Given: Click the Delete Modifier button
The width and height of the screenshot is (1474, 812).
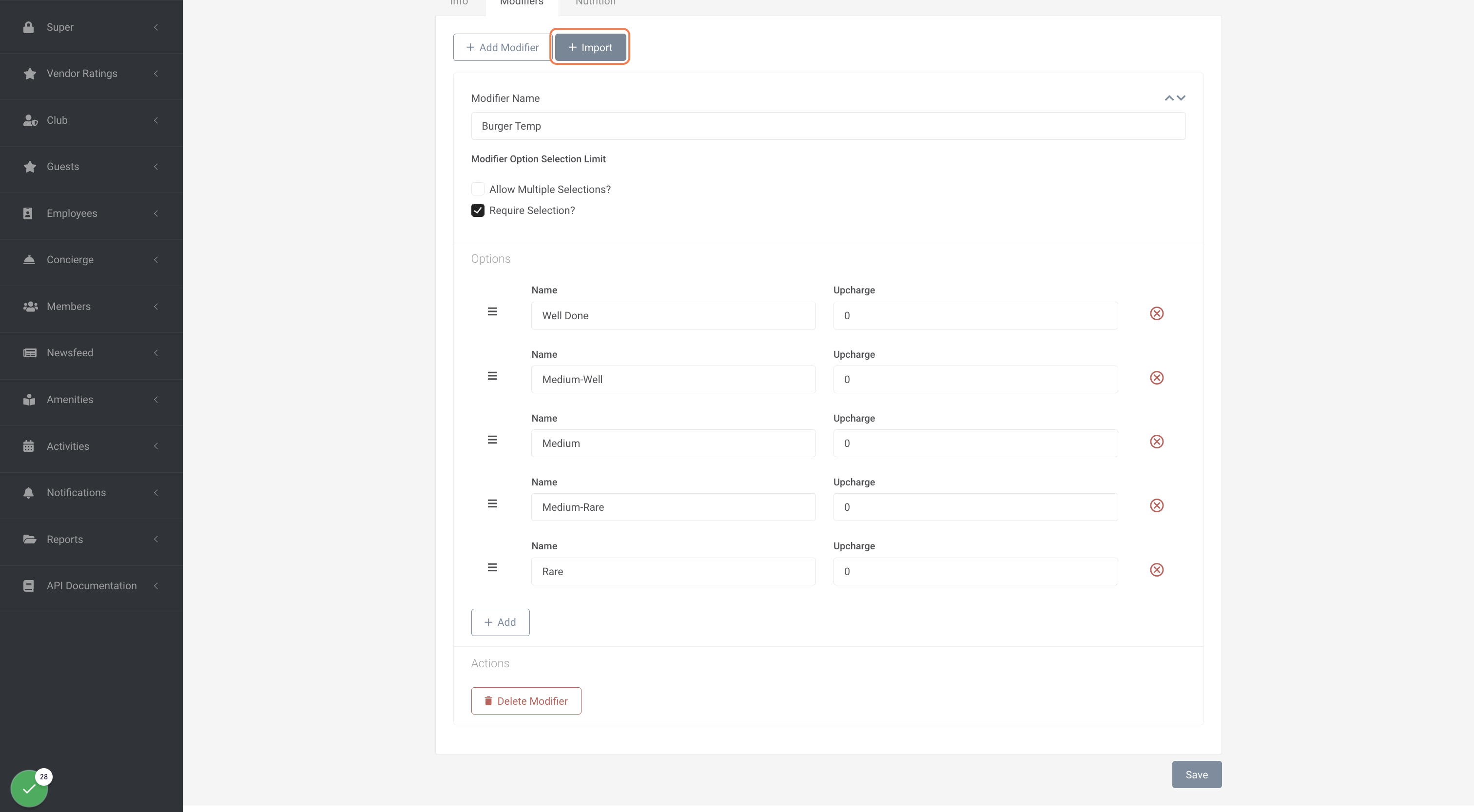Looking at the screenshot, I should pyautogui.click(x=526, y=701).
